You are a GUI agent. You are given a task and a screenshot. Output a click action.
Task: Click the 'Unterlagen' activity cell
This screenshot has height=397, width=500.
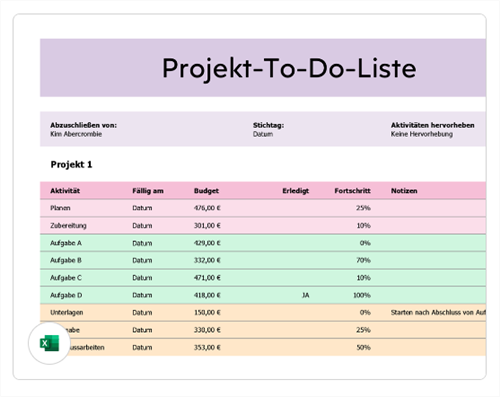(67, 312)
